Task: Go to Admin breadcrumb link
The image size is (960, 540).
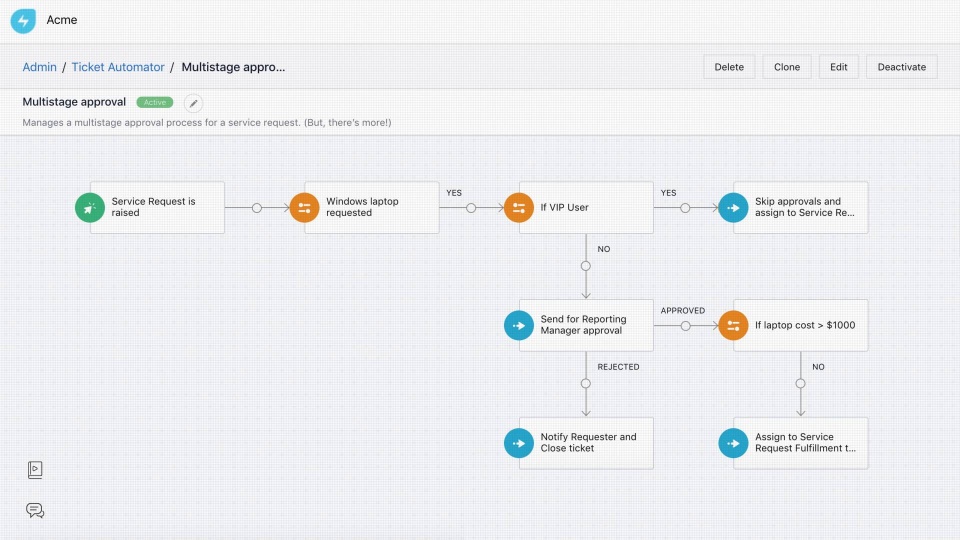Action: (x=40, y=67)
